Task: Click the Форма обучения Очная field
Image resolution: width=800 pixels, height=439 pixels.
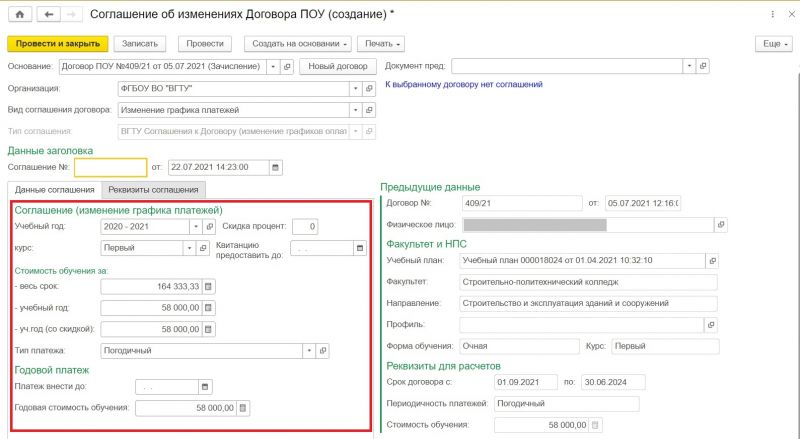Action: 519,346
